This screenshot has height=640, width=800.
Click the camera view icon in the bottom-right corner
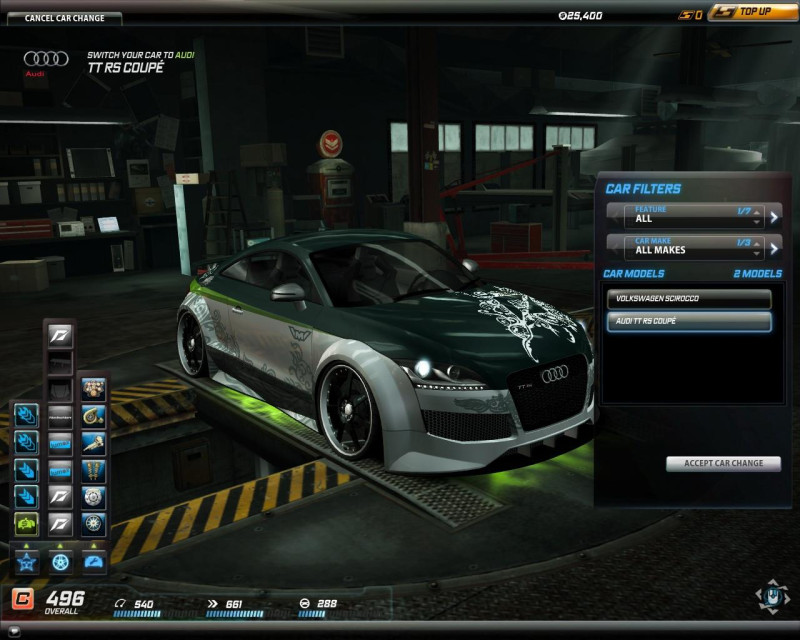click(771, 596)
